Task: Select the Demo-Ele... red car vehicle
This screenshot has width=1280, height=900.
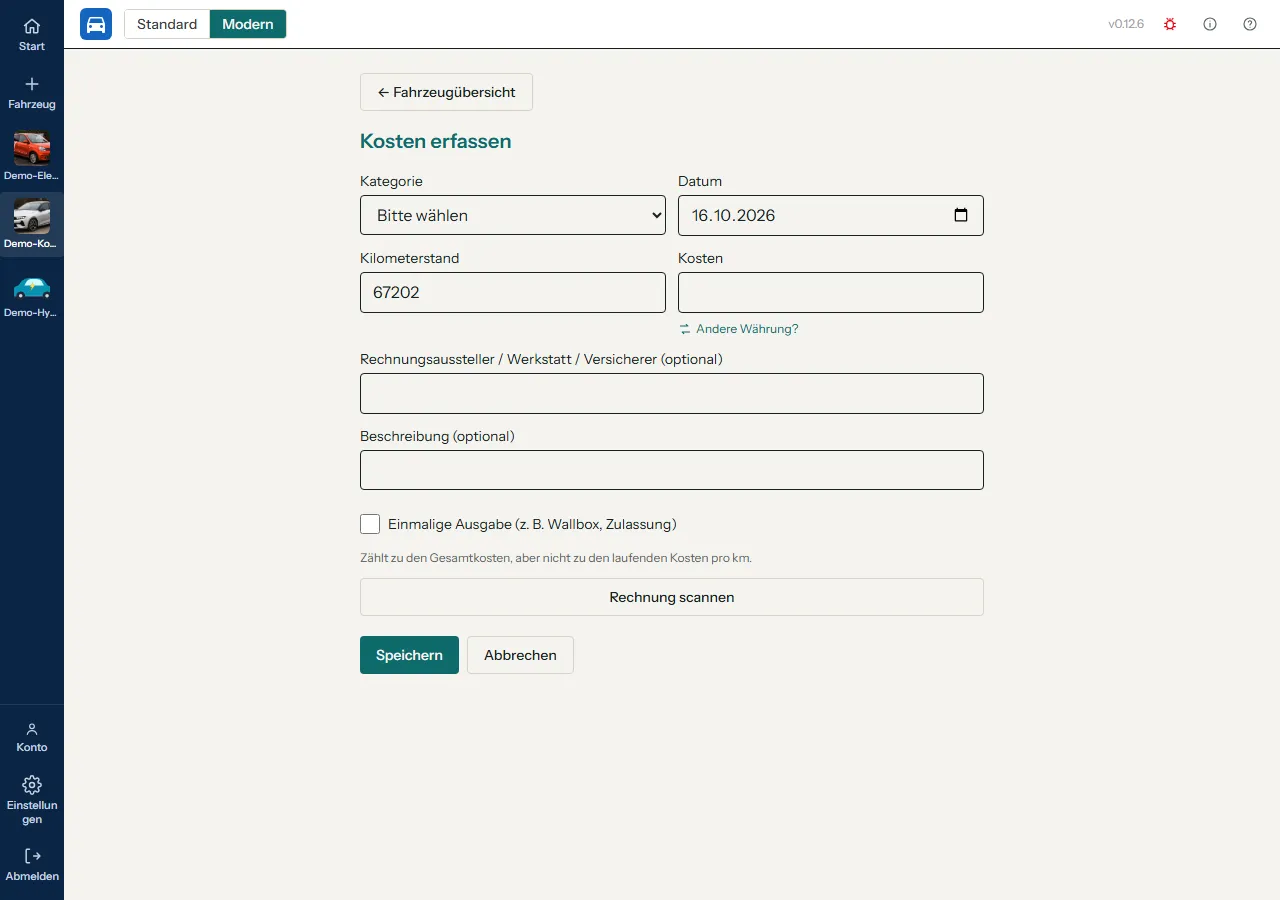Action: [32, 157]
